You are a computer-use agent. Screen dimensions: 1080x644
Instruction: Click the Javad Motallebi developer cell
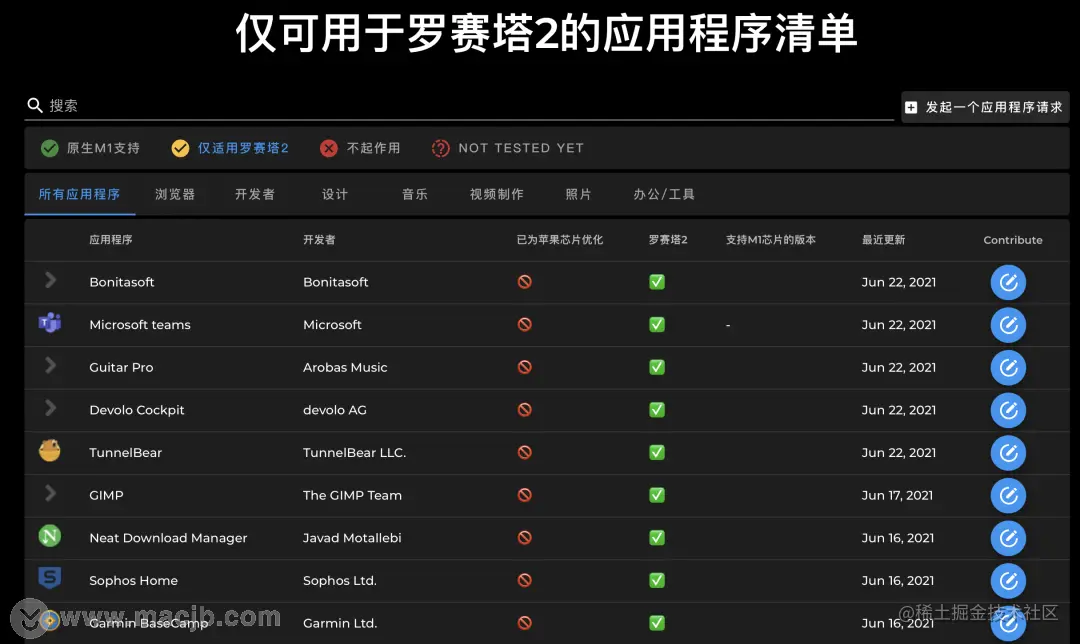tap(352, 539)
